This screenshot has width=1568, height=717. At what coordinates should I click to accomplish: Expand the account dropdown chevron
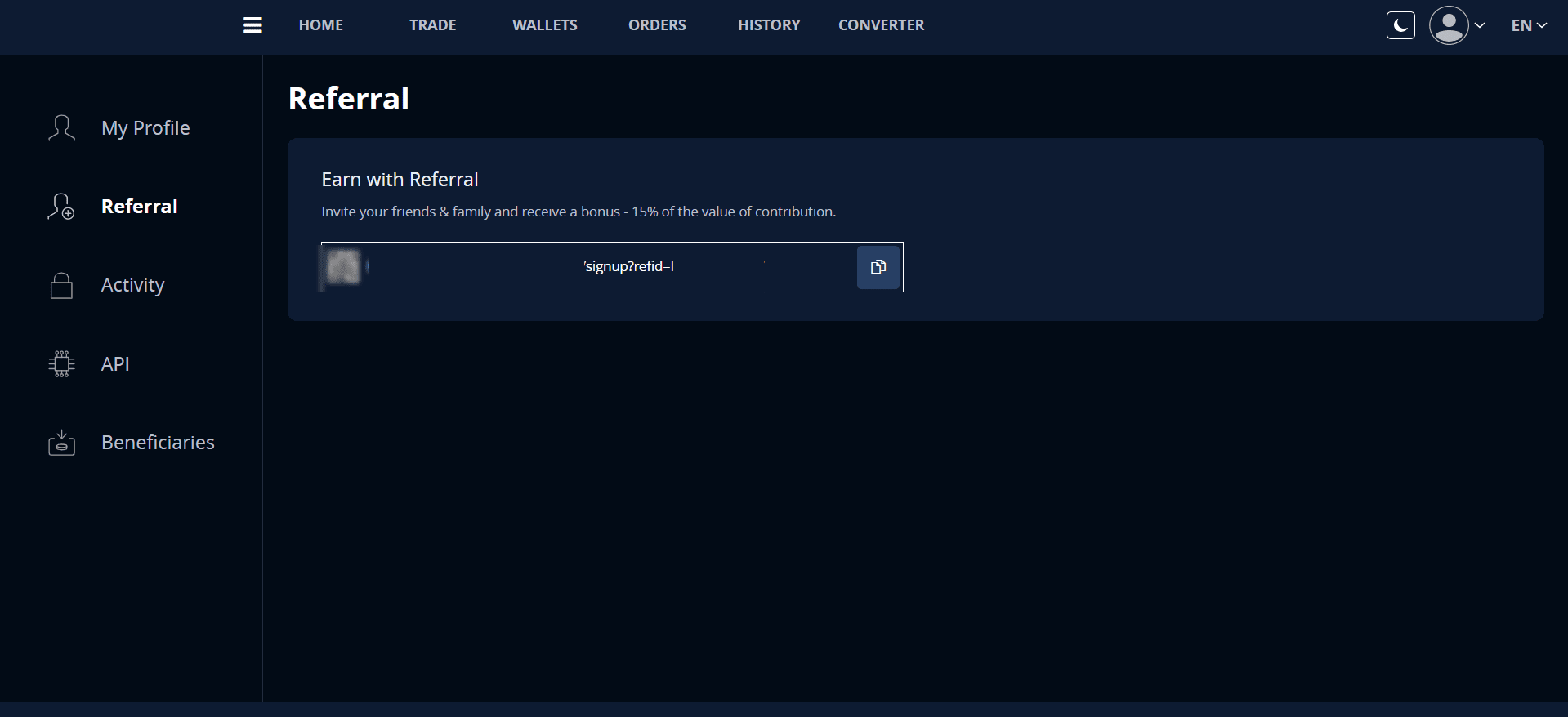(x=1480, y=25)
